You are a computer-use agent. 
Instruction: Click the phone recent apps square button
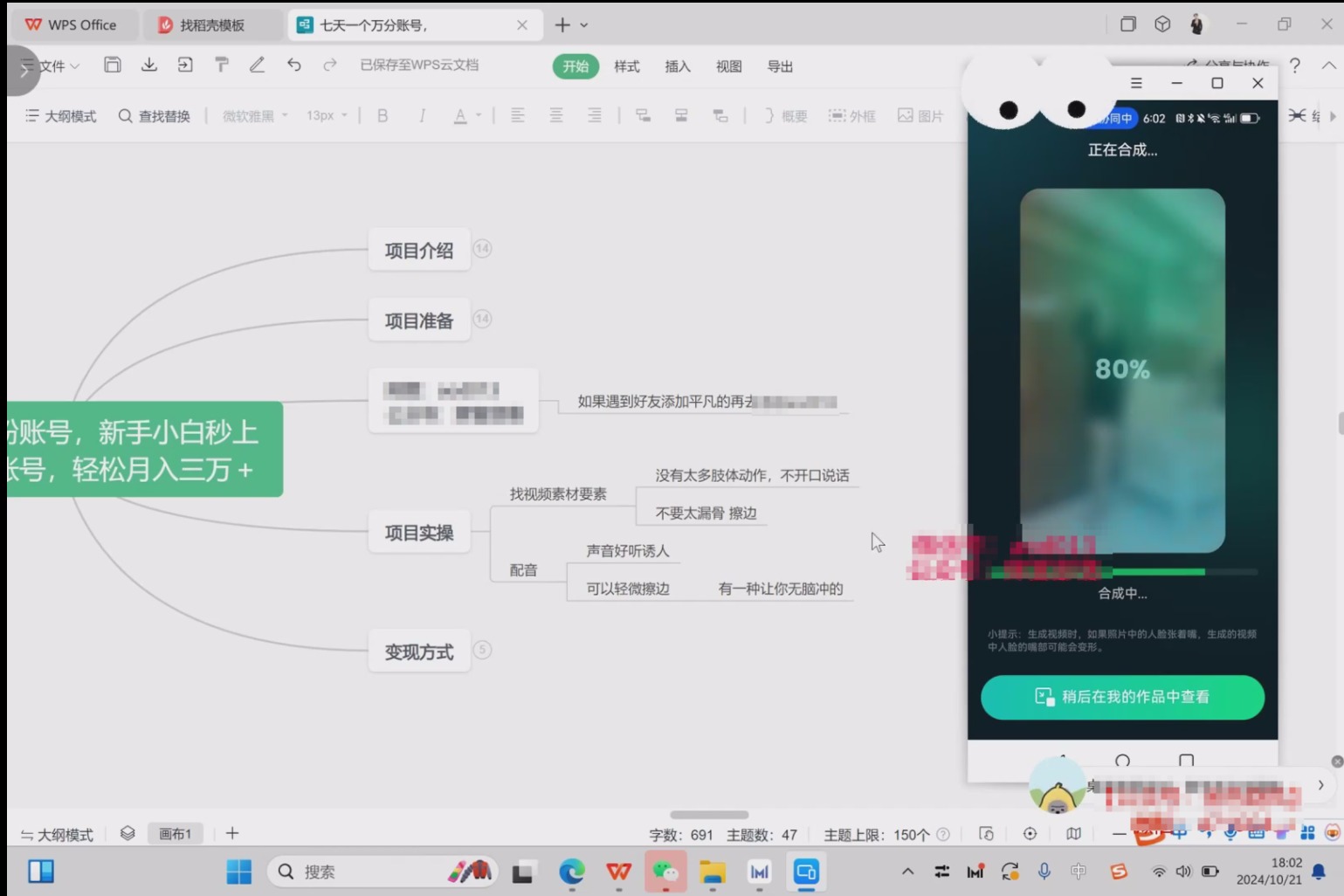(1186, 760)
